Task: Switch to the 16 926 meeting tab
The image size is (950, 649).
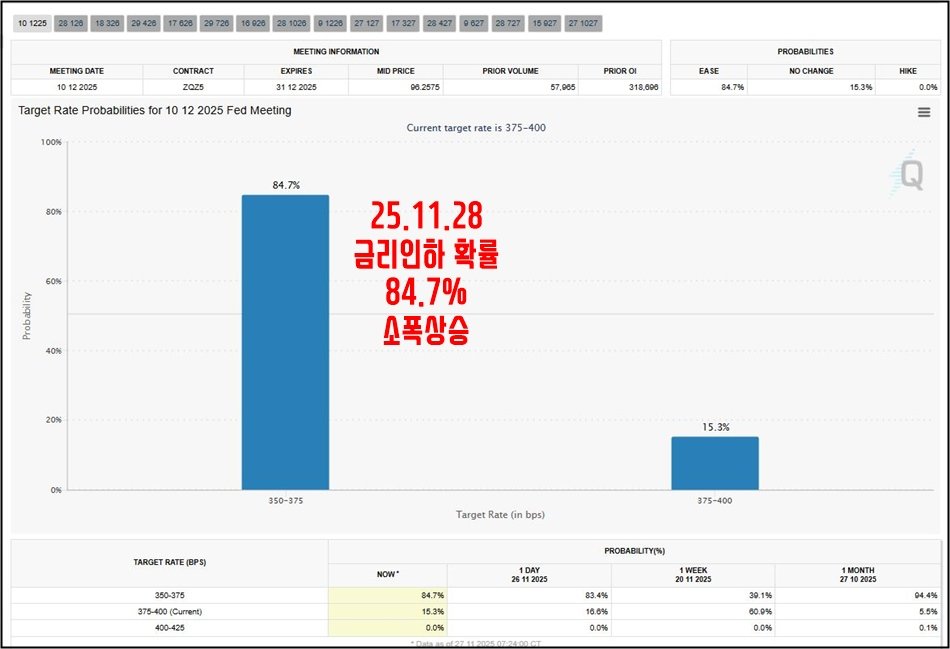Action: click(253, 22)
